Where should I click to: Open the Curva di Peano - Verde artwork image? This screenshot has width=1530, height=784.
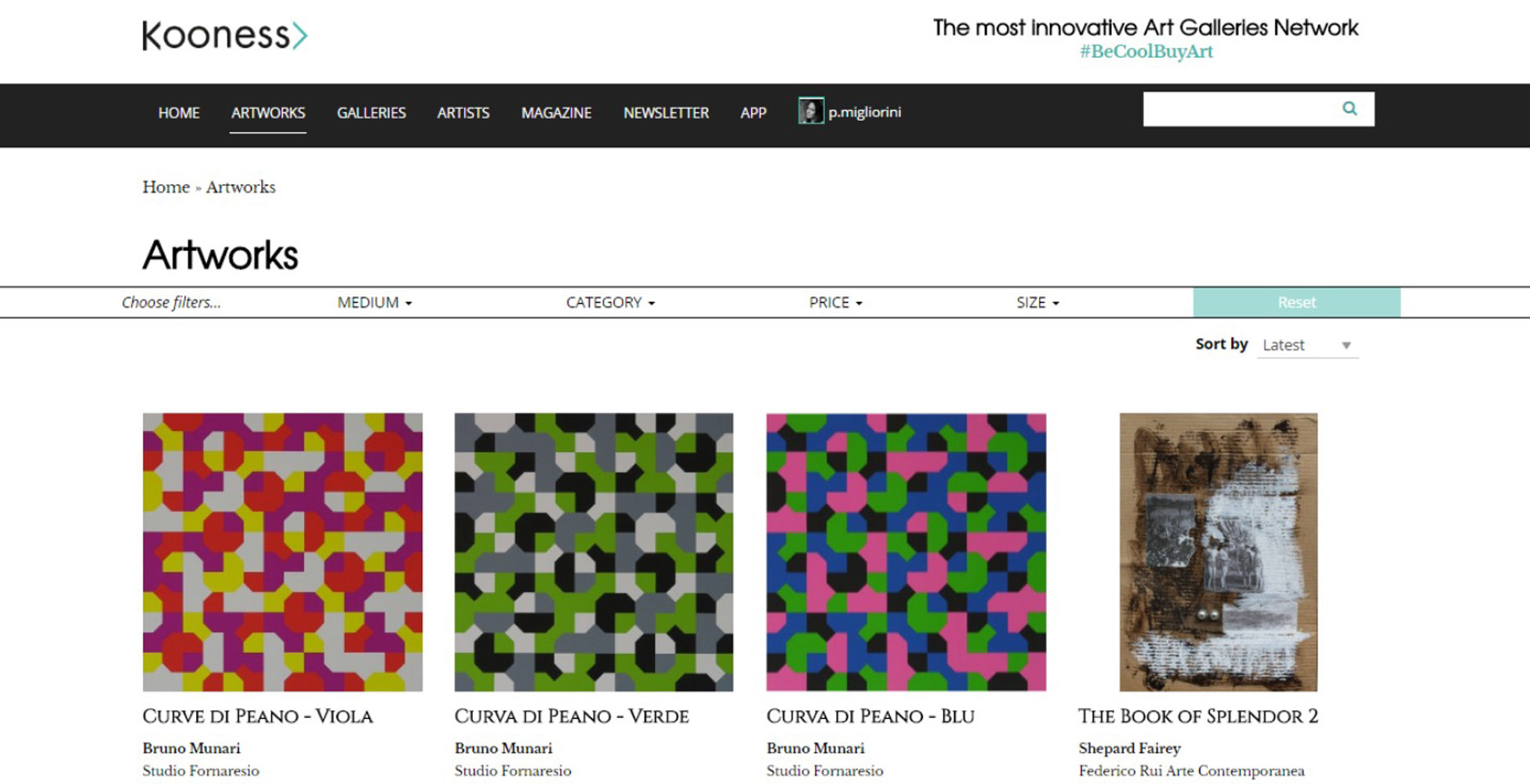(x=594, y=552)
